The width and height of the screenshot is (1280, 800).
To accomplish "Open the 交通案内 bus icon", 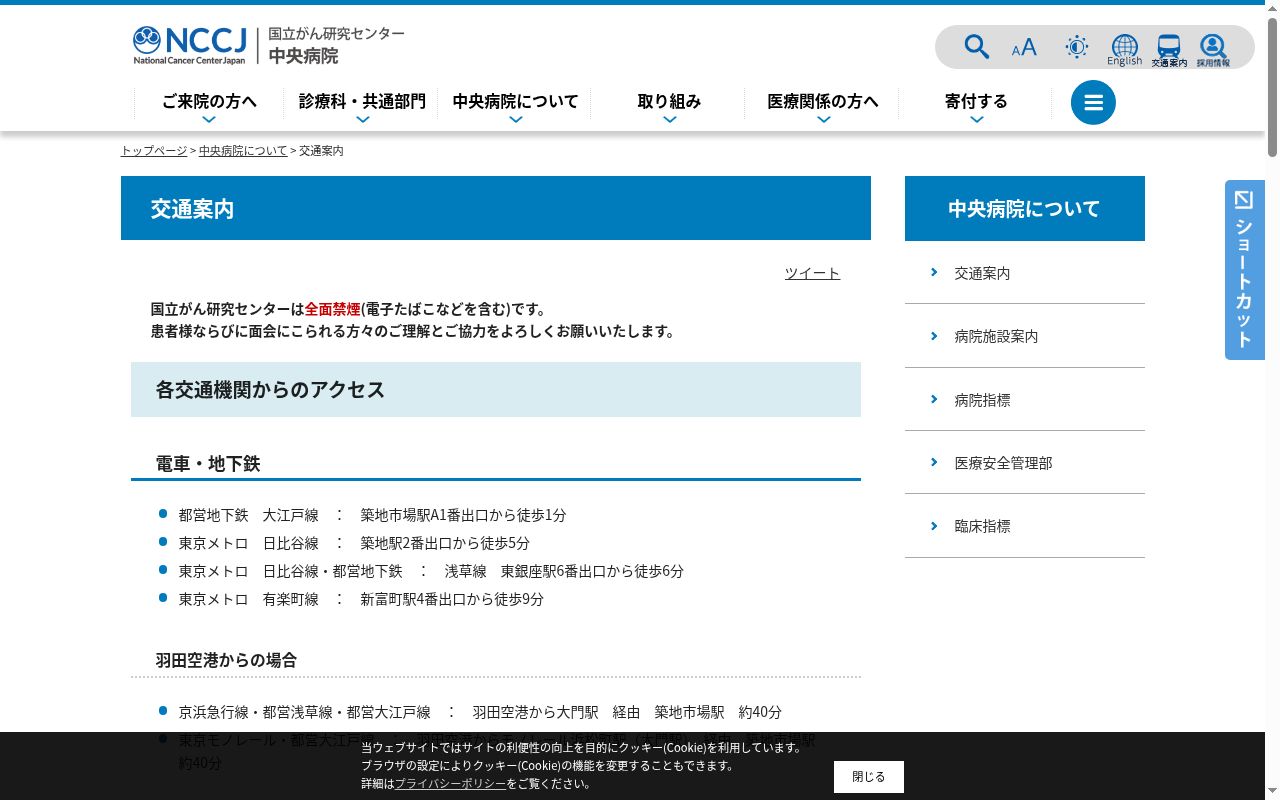I will (1169, 50).
